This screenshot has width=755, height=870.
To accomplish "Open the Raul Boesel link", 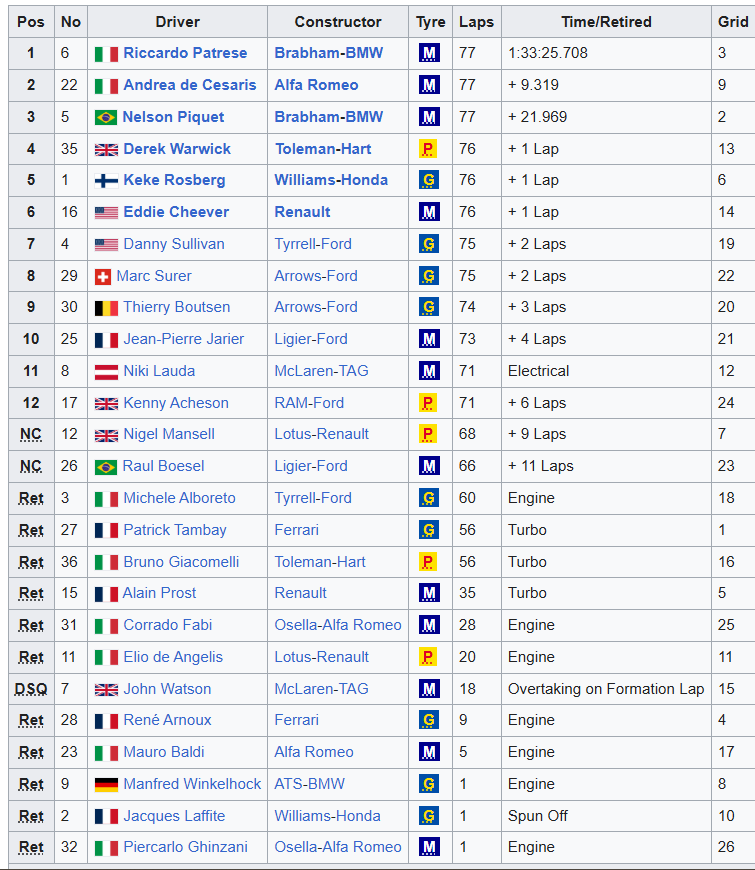I will pos(163,466).
